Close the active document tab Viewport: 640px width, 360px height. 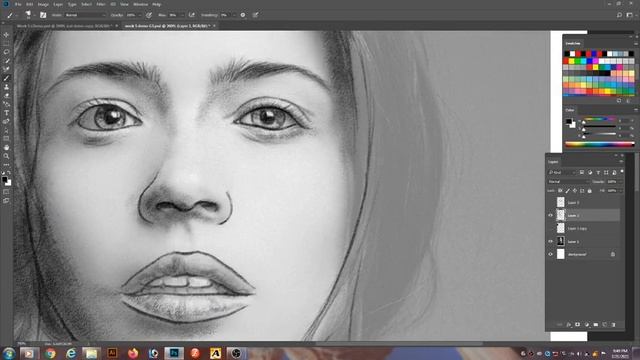pos(214,26)
